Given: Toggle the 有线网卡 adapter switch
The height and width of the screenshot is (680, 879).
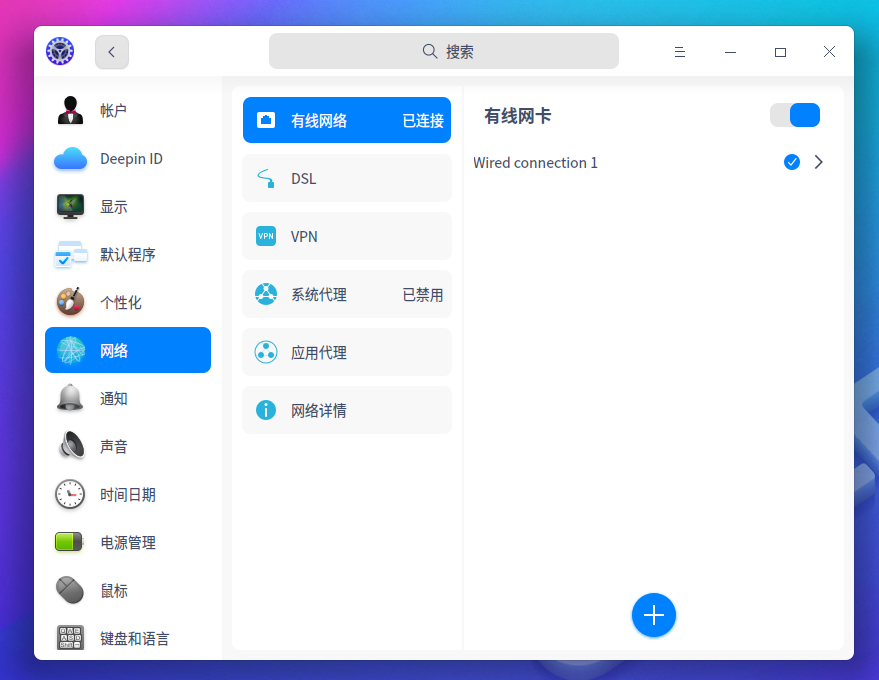Looking at the screenshot, I should click(x=794, y=115).
